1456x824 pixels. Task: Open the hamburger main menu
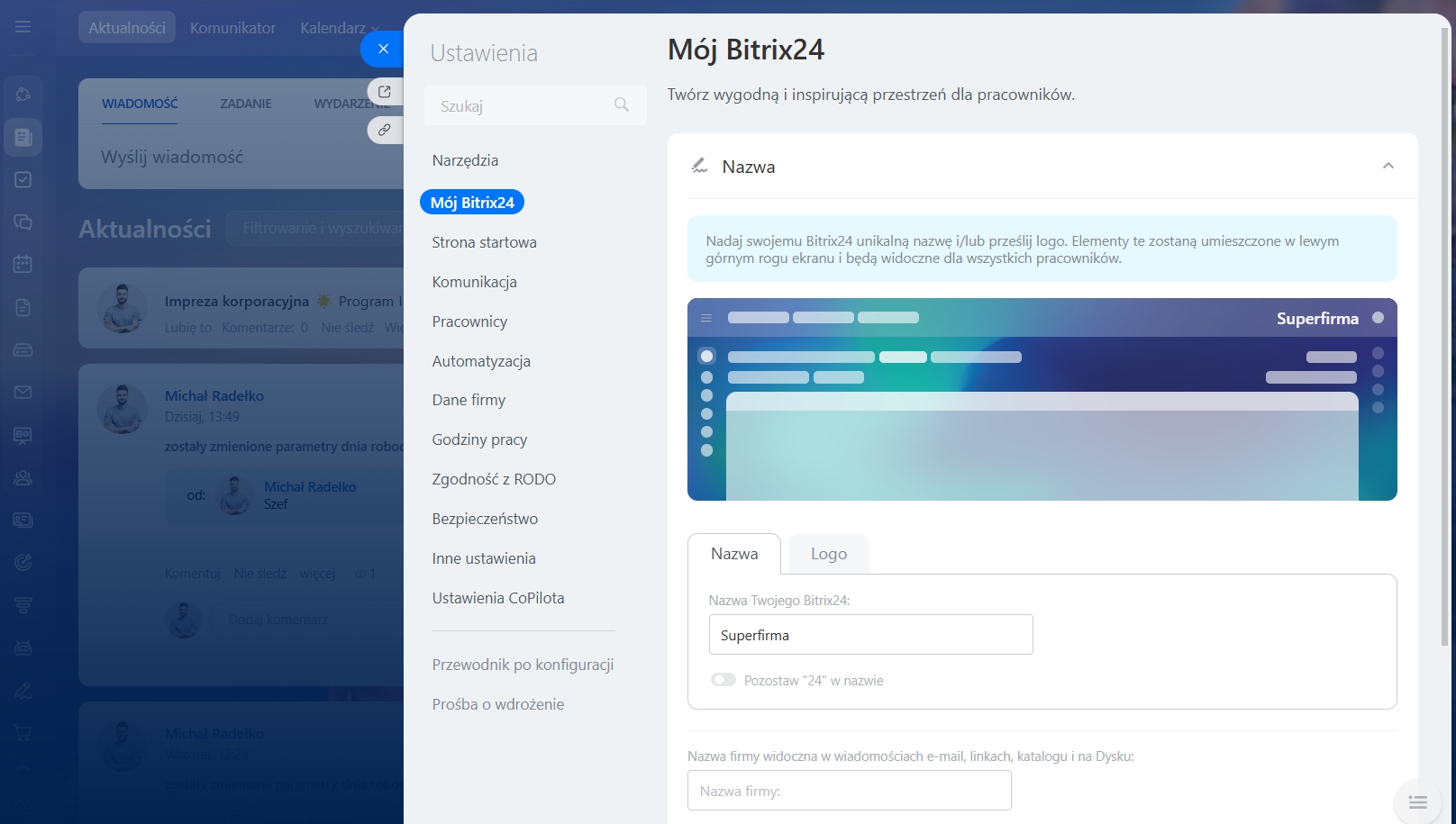pos(23,27)
